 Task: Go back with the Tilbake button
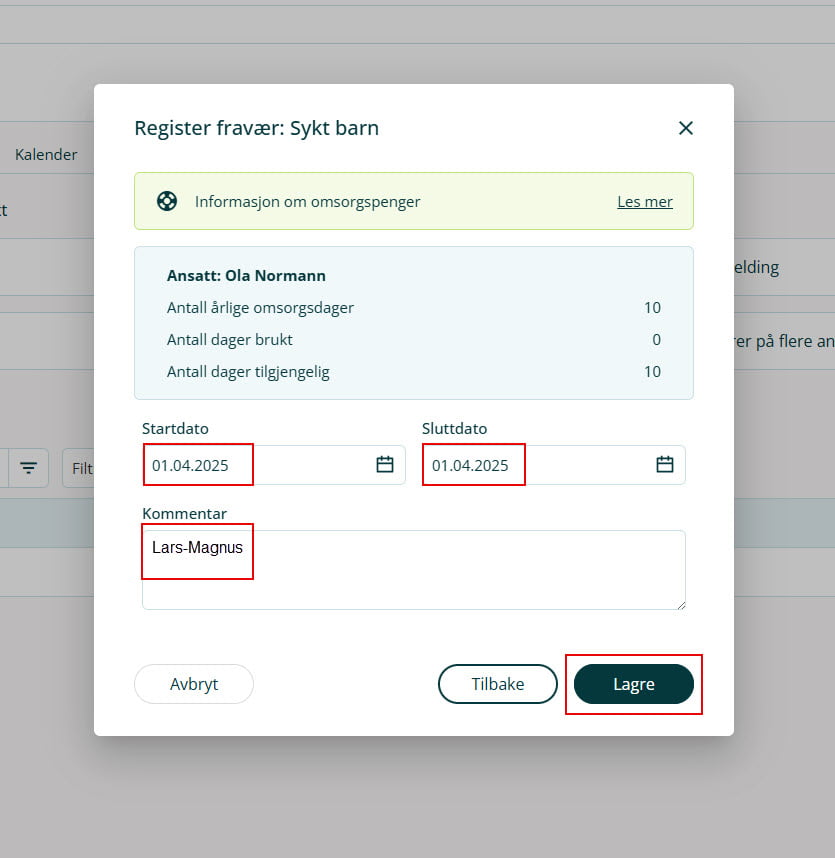coord(497,684)
